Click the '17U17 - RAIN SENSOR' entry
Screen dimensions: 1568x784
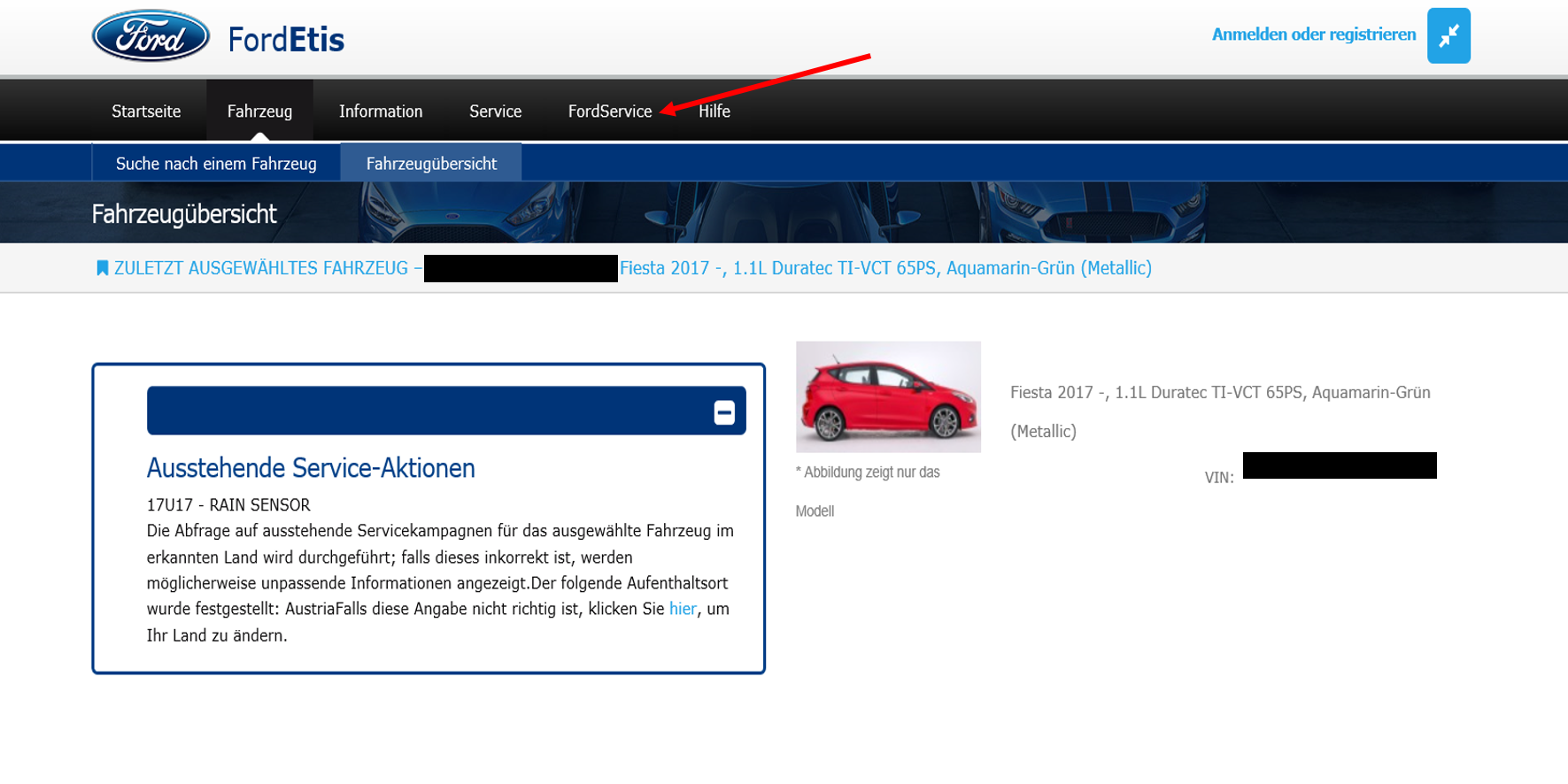pyautogui.click(x=228, y=505)
